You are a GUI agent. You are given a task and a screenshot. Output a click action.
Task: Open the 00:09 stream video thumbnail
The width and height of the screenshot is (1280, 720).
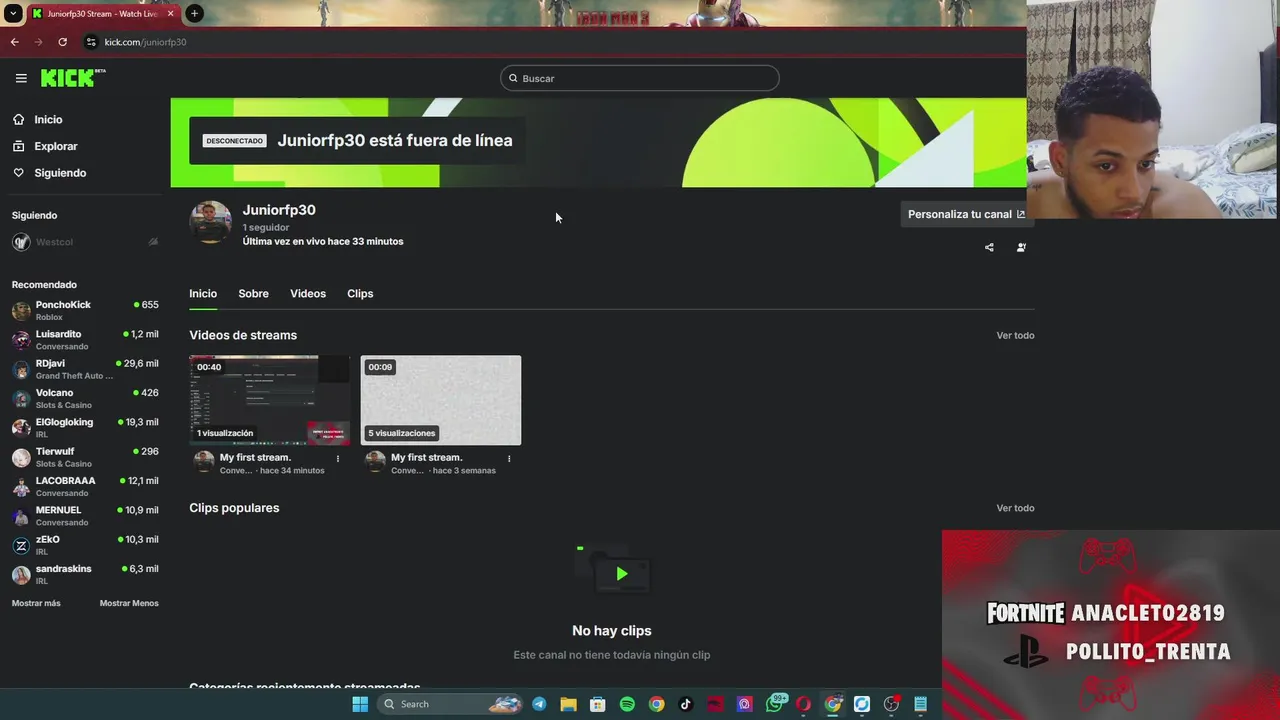tap(441, 400)
